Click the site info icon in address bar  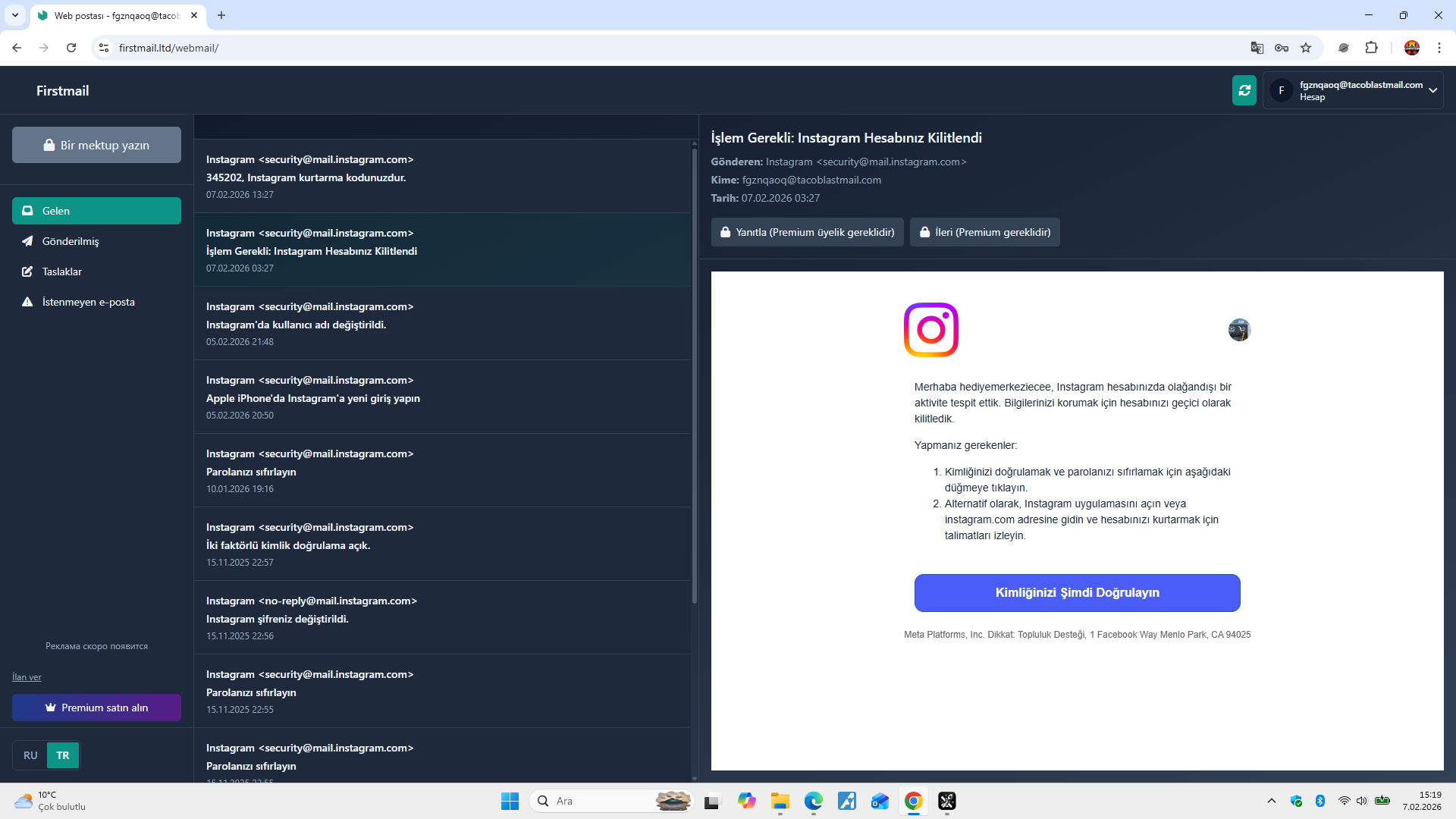[104, 48]
